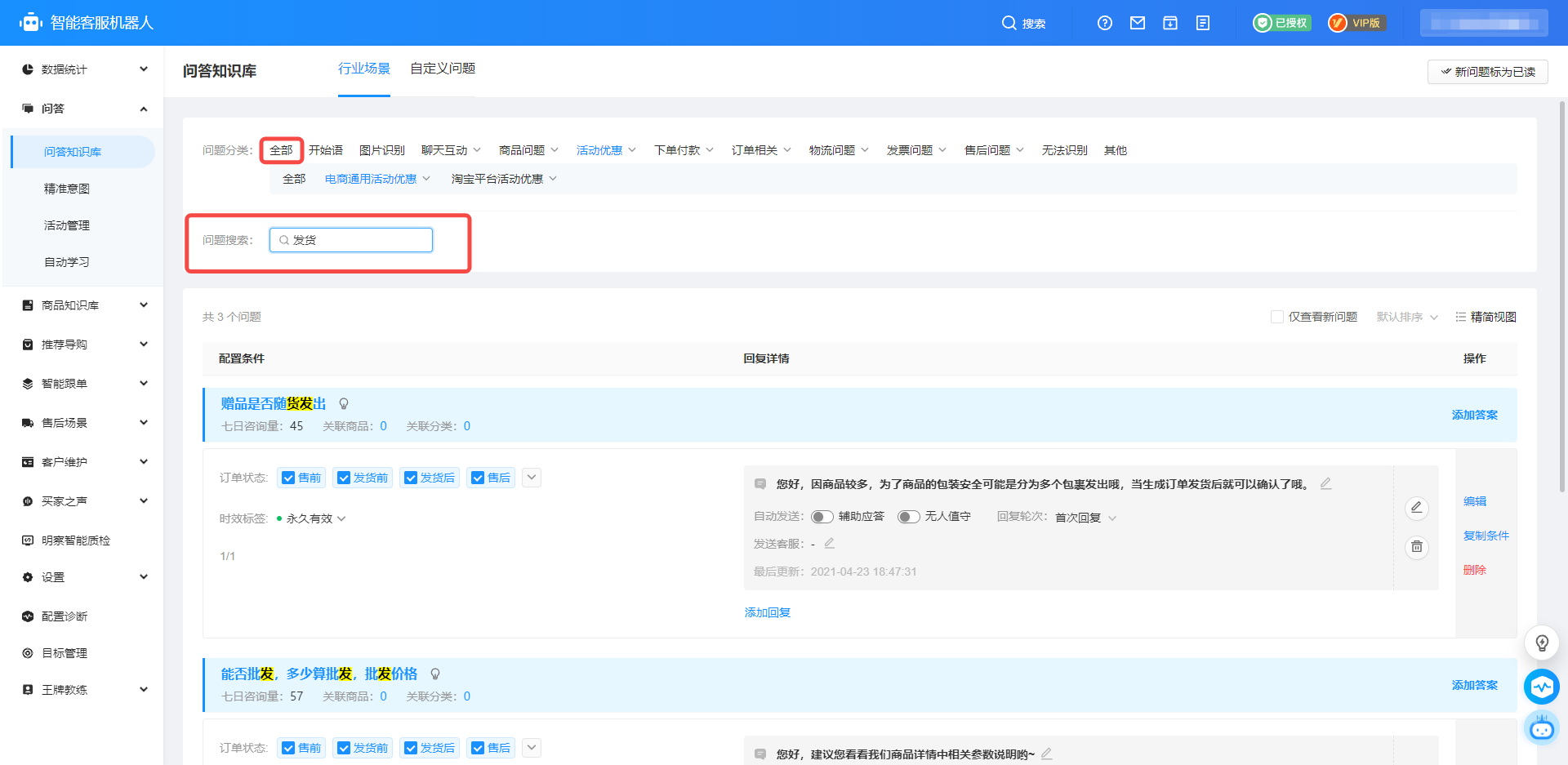Switch to the 自定义问题 tab
Image resolution: width=1568 pixels, height=765 pixels.
[x=443, y=69]
